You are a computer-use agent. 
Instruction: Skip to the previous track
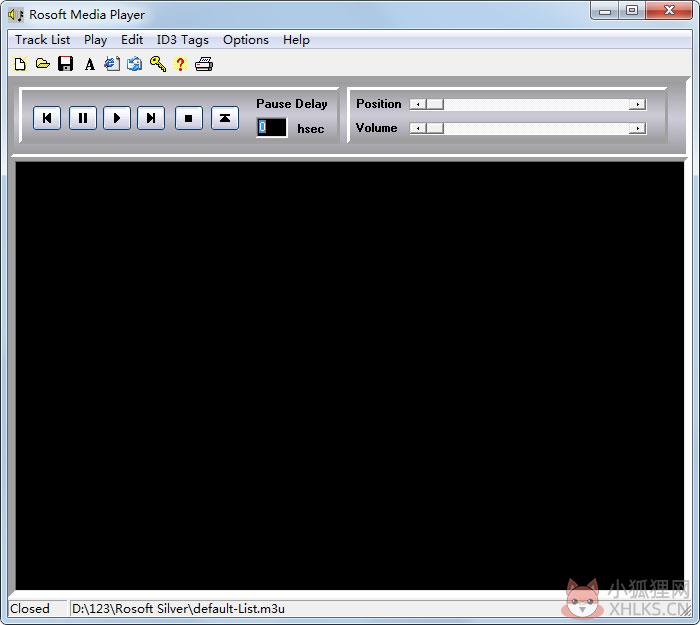pos(47,118)
